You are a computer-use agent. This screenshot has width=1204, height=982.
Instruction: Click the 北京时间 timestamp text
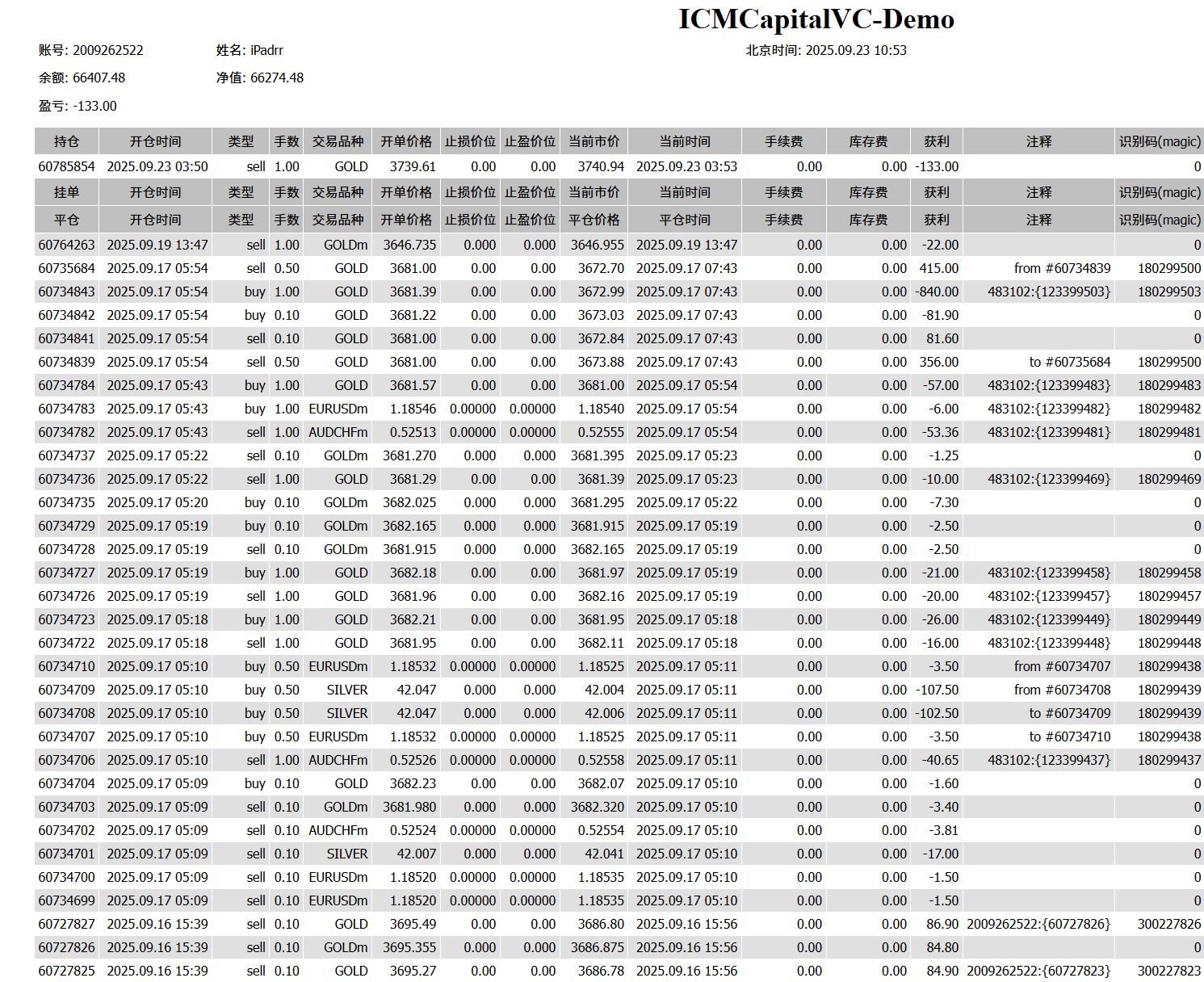coord(825,50)
